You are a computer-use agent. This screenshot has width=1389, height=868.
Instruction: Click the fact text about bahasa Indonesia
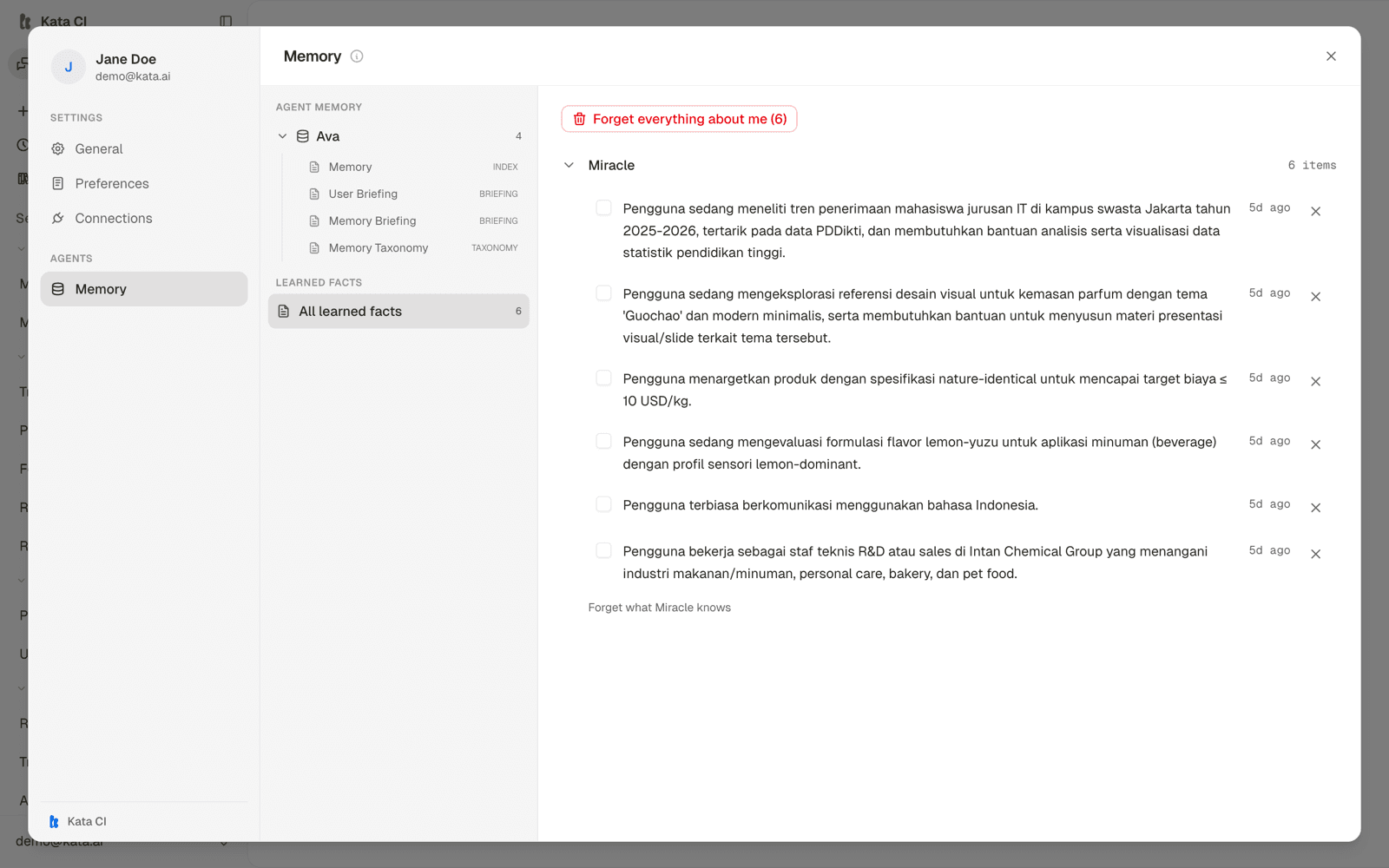[x=831, y=505]
